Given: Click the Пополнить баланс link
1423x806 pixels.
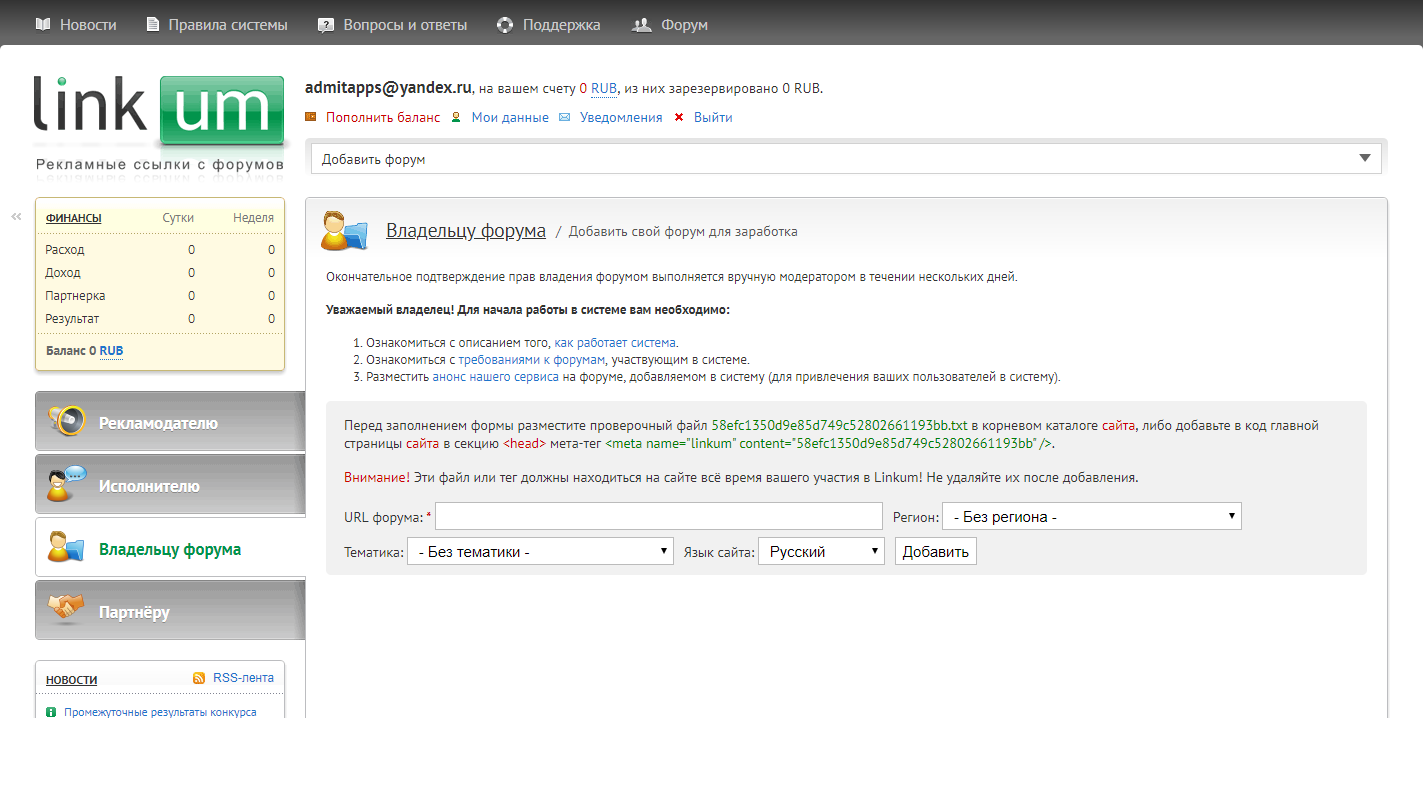Looking at the screenshot, I should [x=383, y=118].
